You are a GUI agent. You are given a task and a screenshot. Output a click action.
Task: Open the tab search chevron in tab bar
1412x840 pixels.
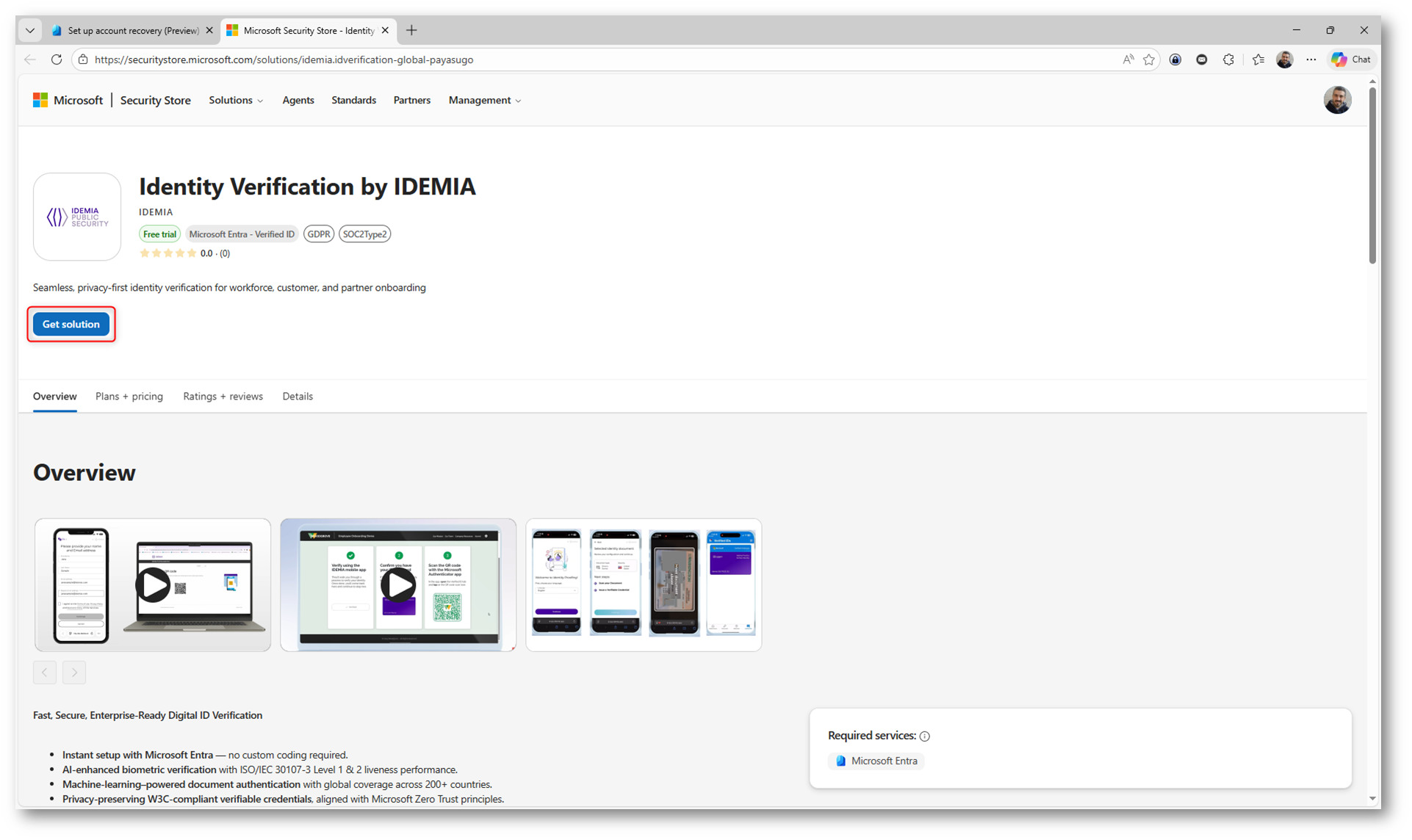pos(30,31)
